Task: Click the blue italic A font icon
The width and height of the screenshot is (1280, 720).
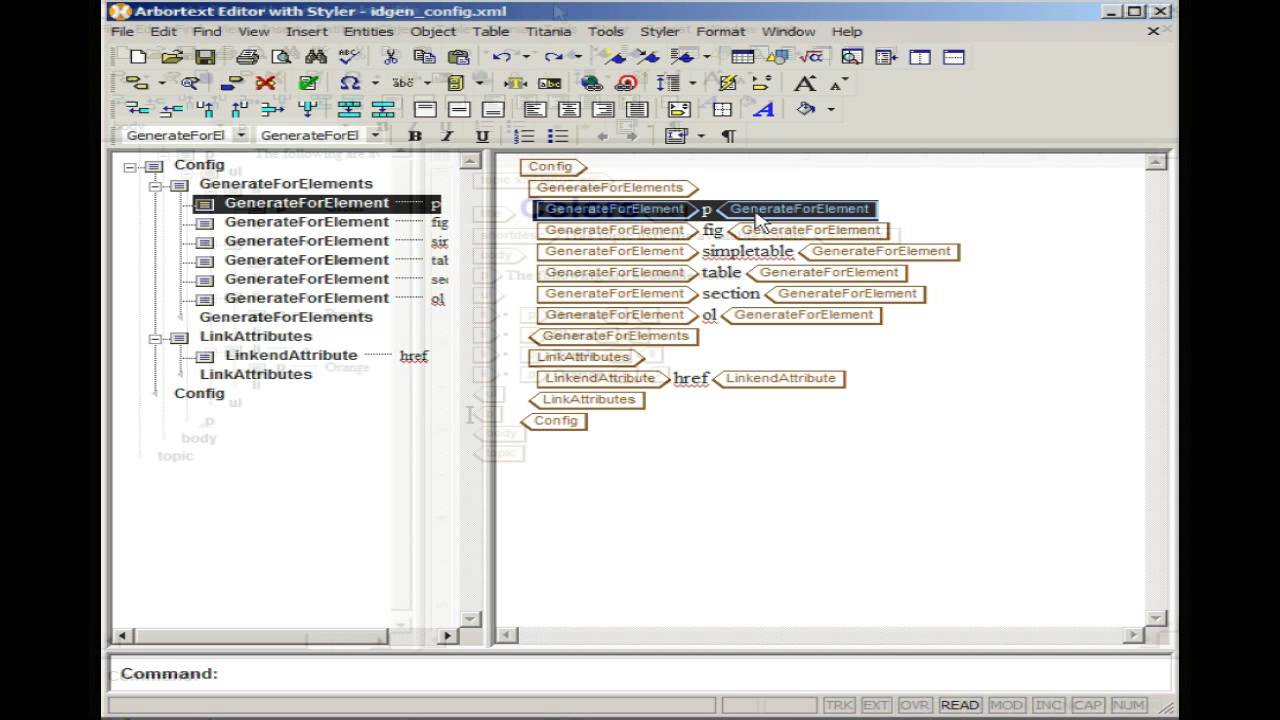Action: (764, 109)
